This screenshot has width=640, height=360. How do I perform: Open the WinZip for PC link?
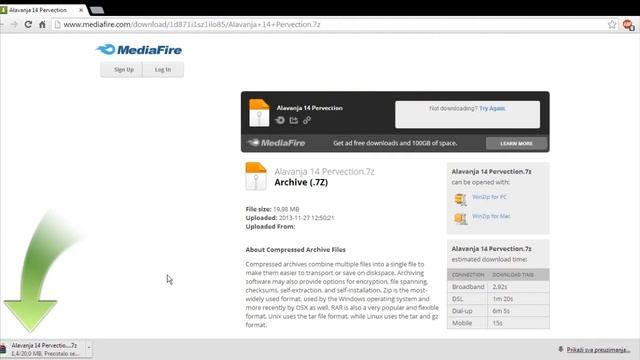click(x=489, y=197)
